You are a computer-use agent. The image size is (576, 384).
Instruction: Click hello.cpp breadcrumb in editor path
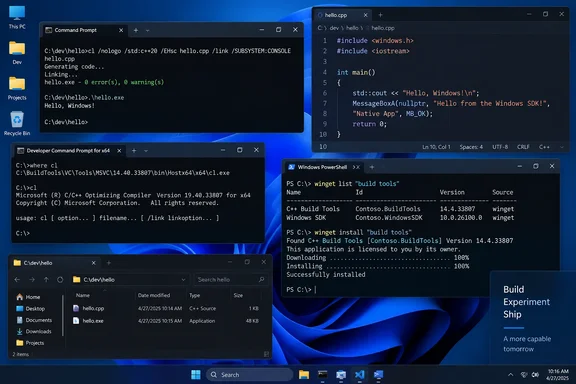pos(382,28)
